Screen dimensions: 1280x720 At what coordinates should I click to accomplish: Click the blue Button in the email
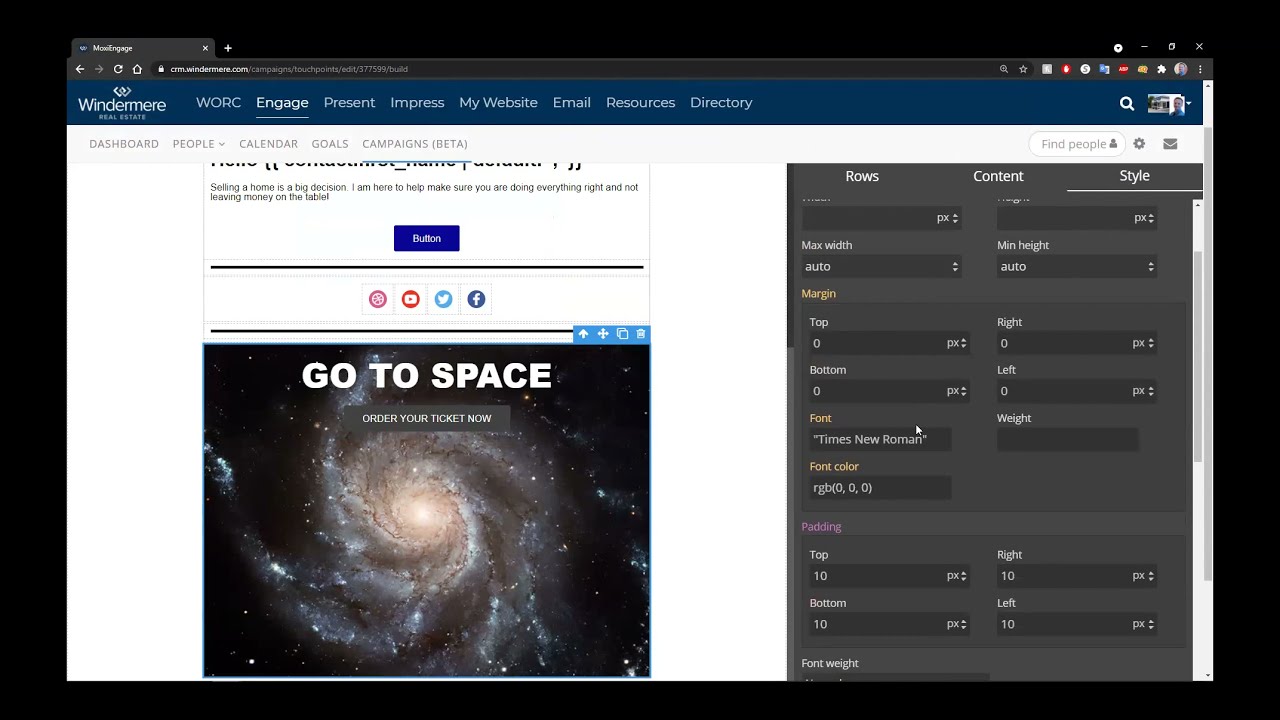(427, 238)
